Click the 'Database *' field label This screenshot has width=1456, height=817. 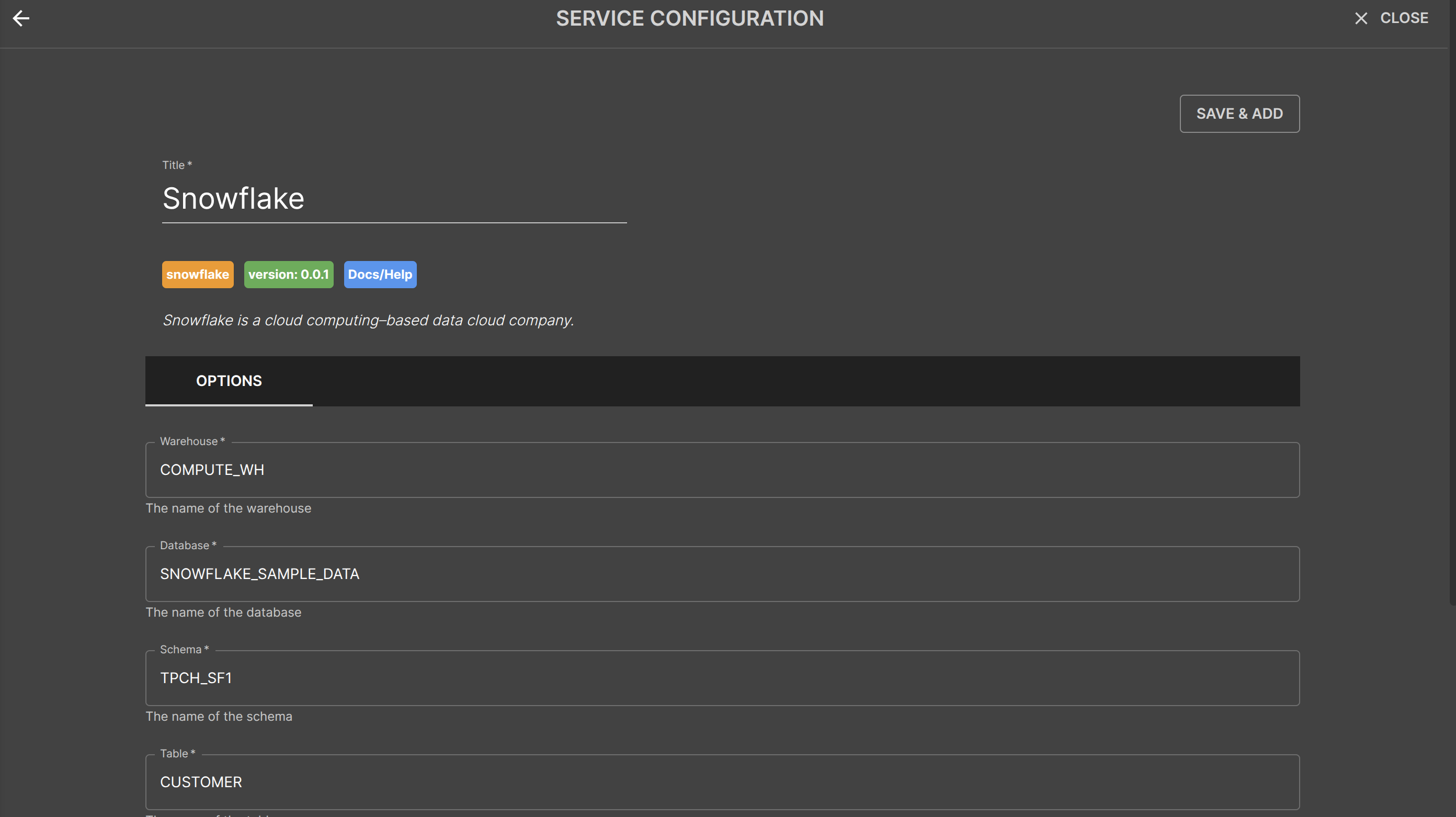coord(188,545)
